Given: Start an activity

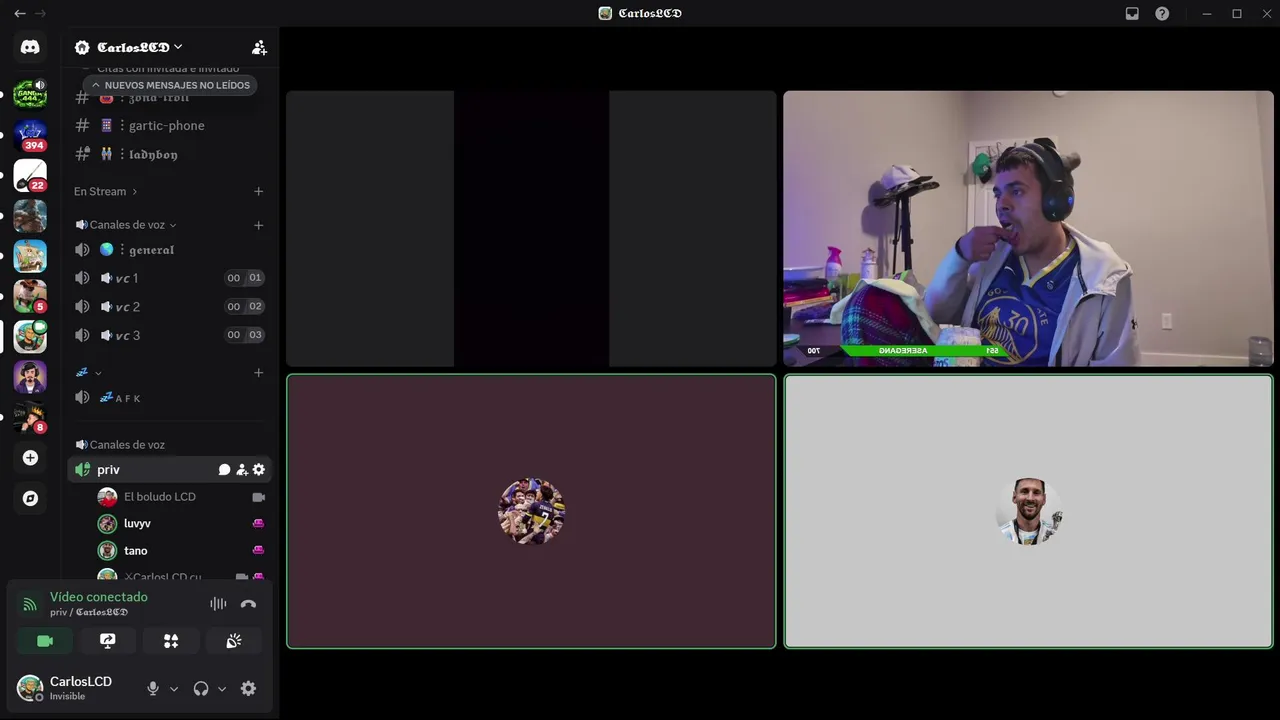Looking at the screenshot, I should click(x=171, y=641).
